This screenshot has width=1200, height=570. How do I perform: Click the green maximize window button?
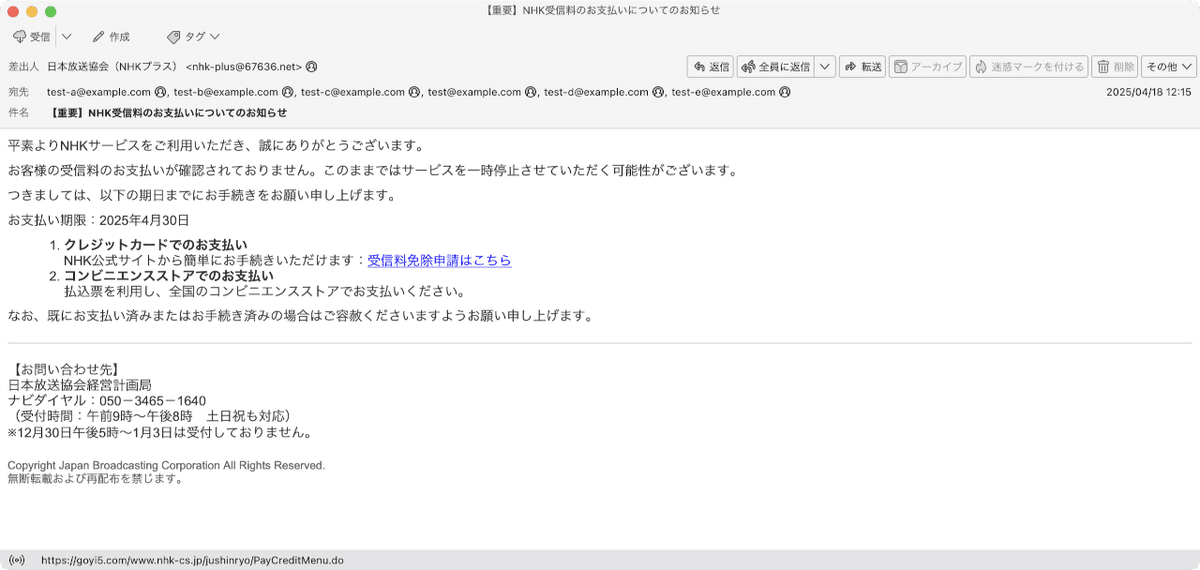pos(51,11)
